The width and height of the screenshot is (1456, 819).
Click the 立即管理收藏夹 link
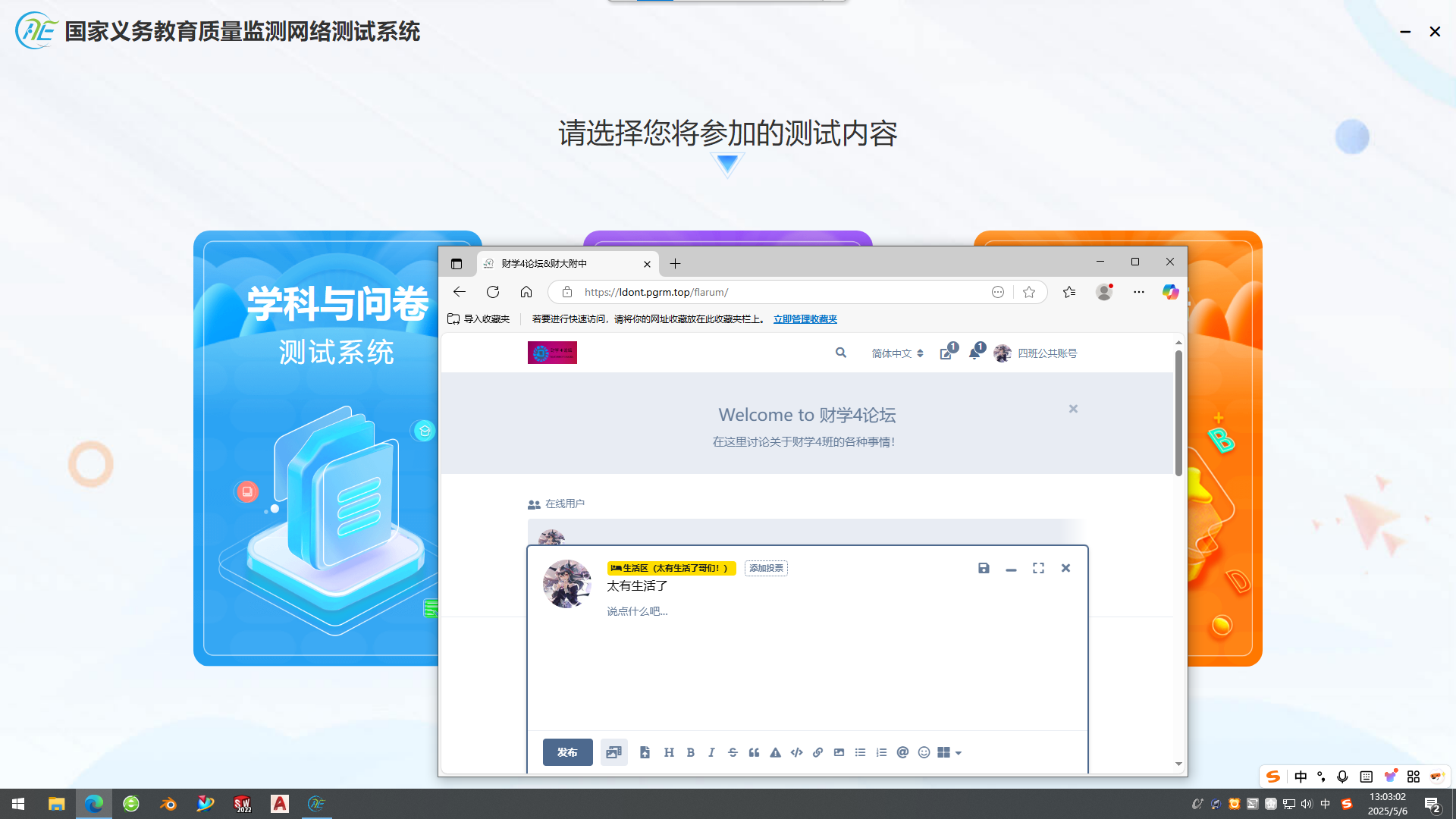coord(805,319)
